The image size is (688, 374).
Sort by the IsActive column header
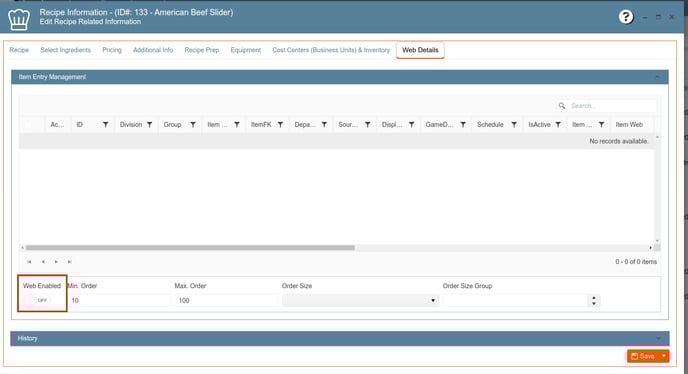[x=539, y=125]
